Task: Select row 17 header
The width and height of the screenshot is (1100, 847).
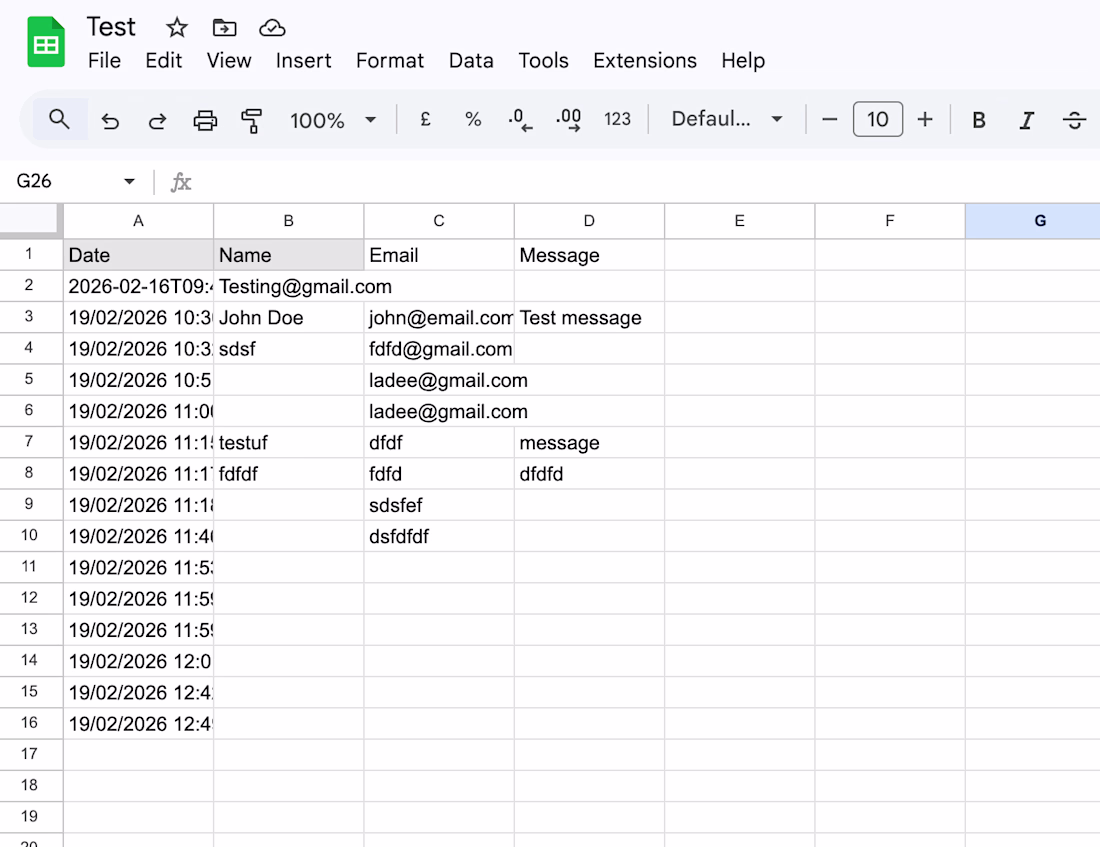Action: point(31,754)
